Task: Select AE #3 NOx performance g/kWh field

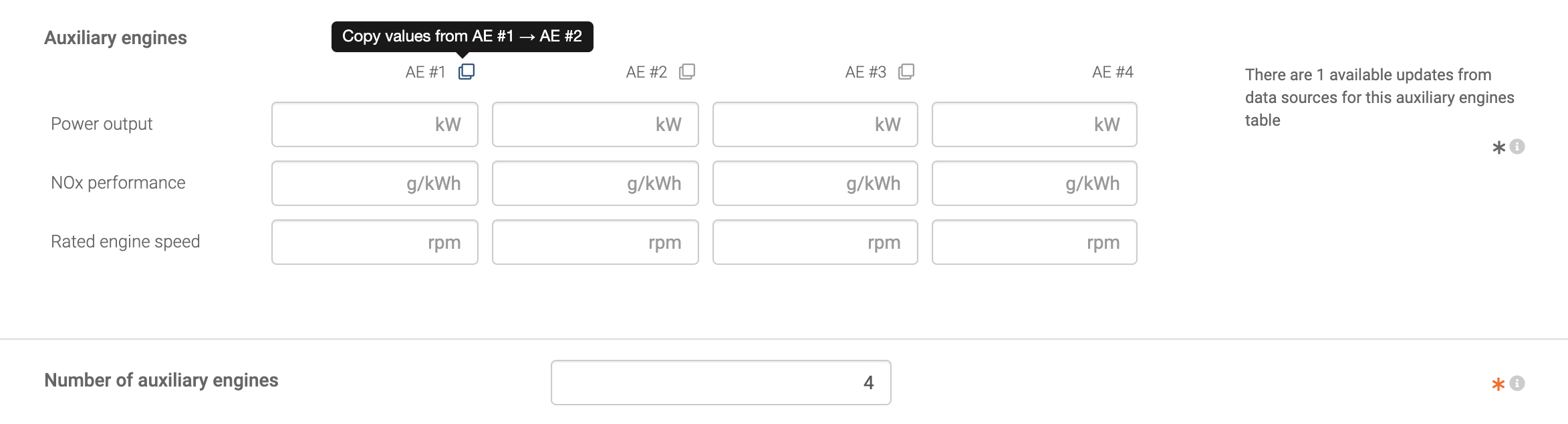Action: (815, 183)
